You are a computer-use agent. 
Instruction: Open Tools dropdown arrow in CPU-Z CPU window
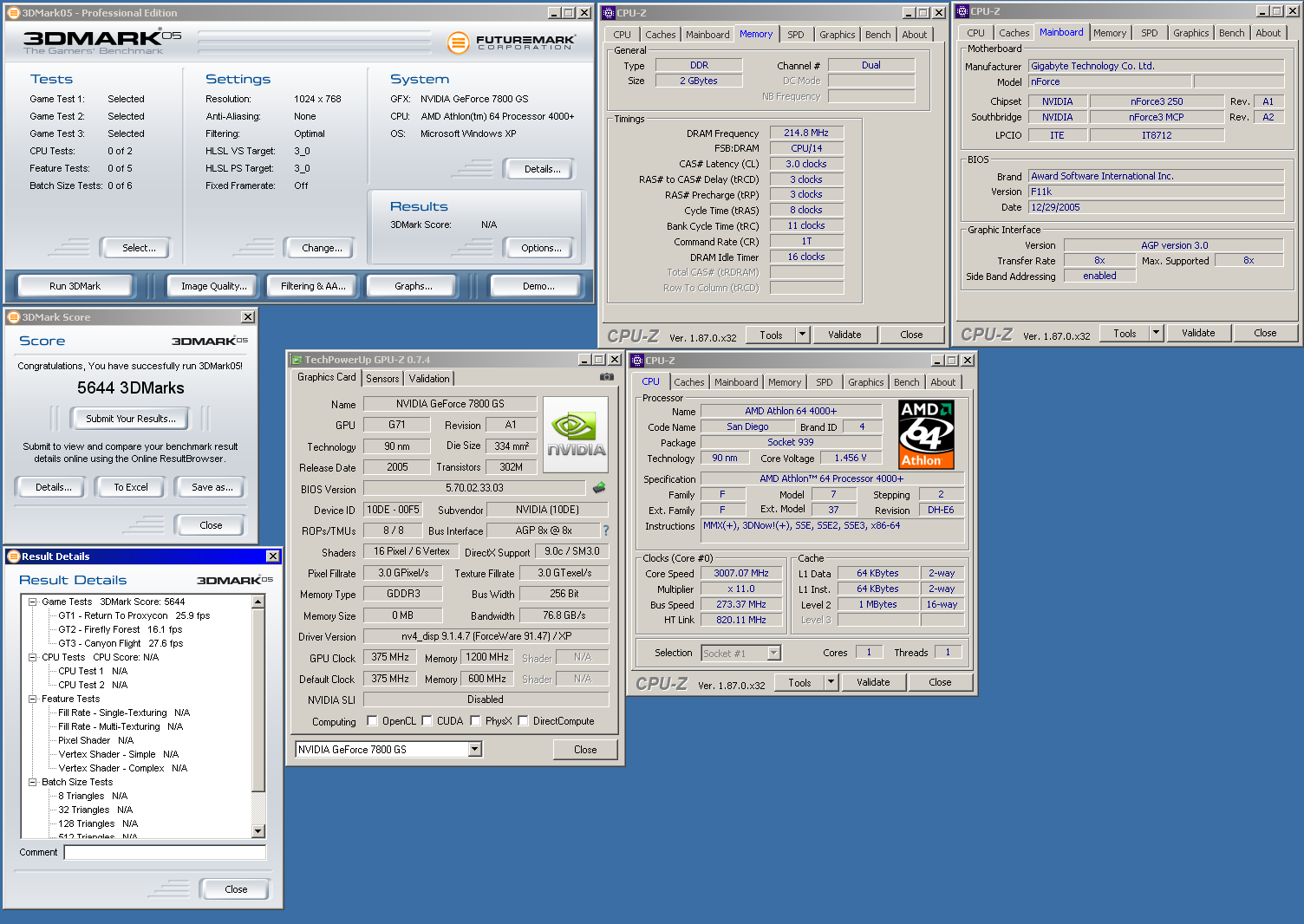point(831,682)
